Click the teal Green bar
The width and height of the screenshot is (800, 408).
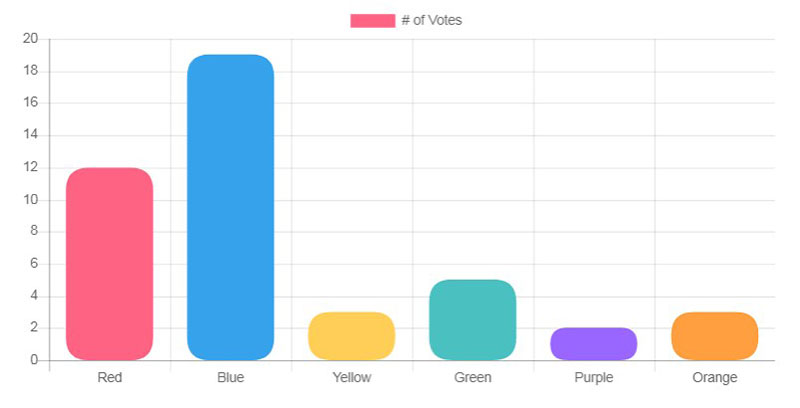472,320
